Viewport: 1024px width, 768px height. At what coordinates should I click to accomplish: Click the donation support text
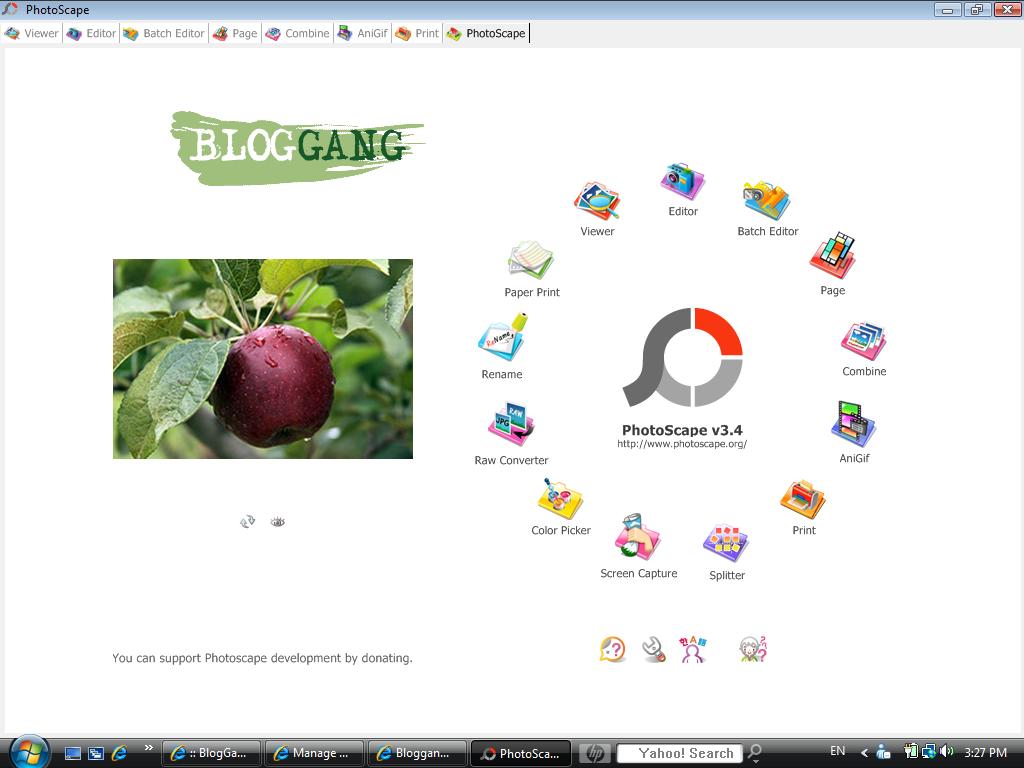[262, 658]
